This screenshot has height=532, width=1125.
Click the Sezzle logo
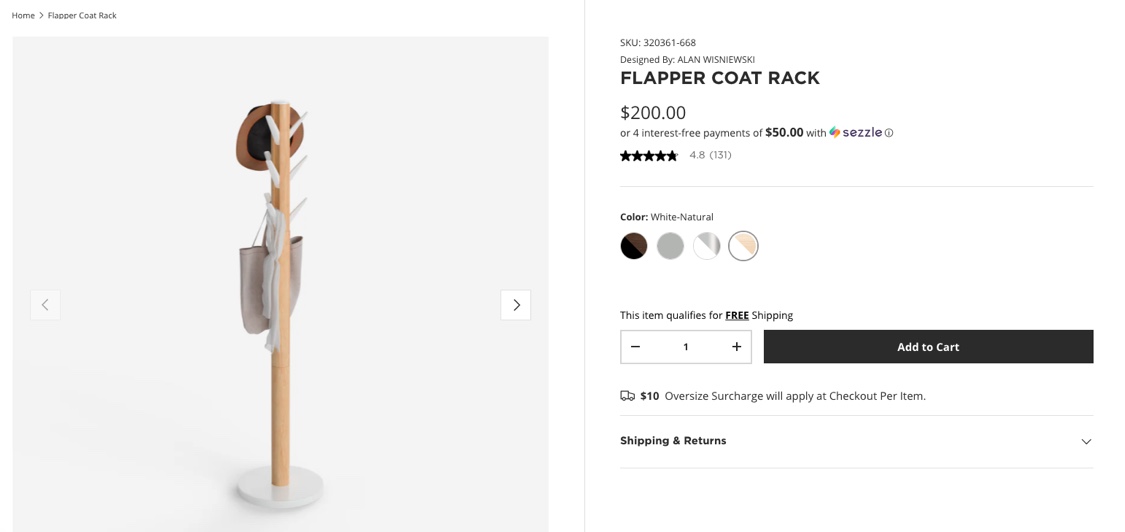[855, 132]
